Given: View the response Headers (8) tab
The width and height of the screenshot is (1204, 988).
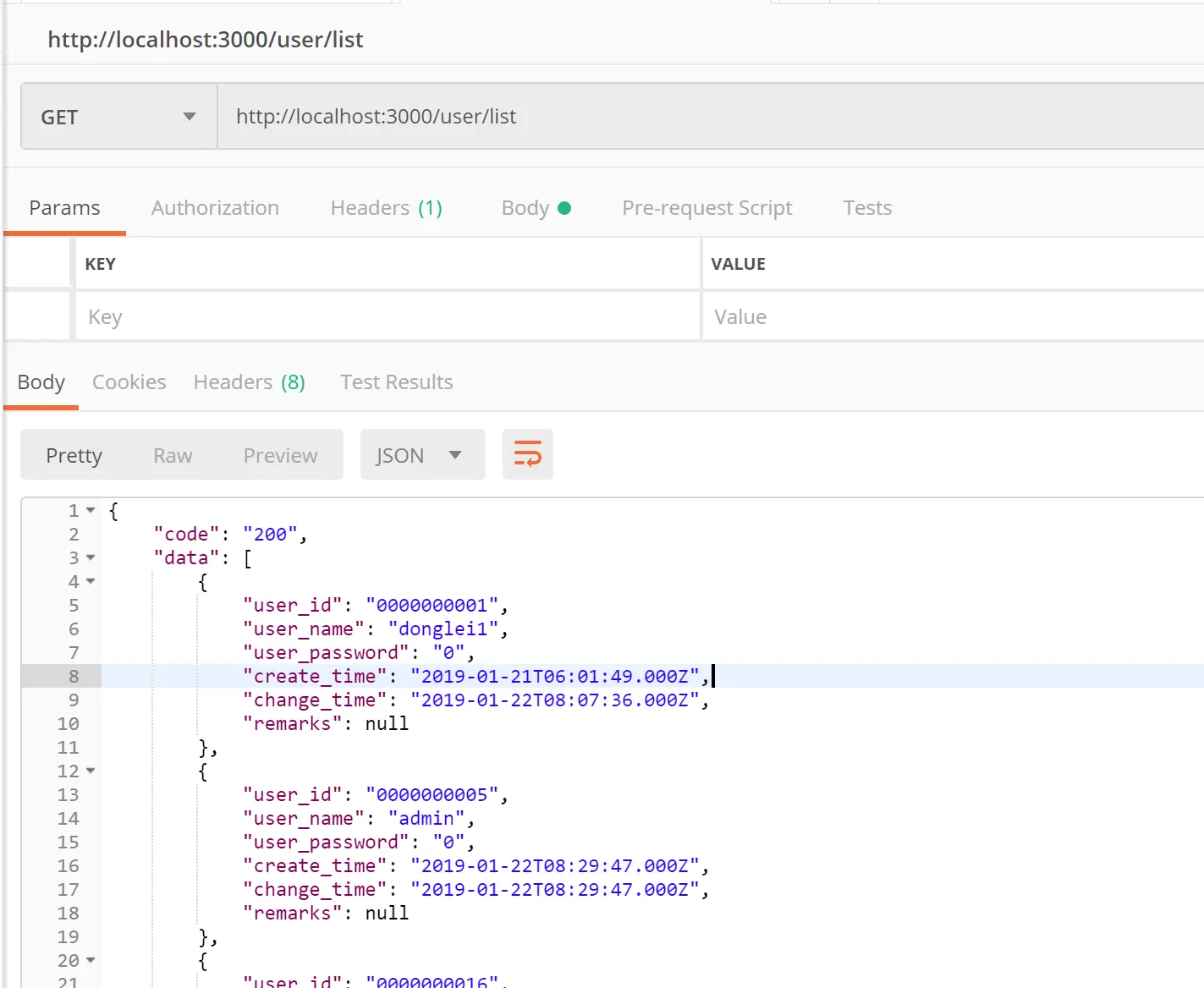Looking at the screenshot, I should [x=250, y=382].
